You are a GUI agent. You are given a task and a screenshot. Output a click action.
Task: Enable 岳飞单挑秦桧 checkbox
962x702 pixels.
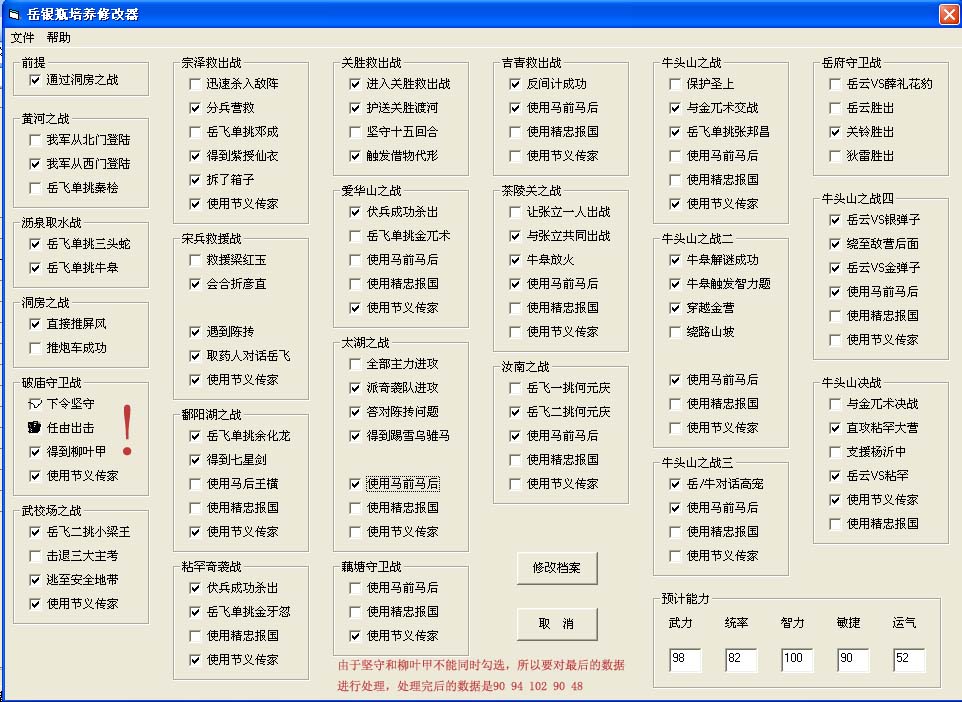(x=35, y=188)
